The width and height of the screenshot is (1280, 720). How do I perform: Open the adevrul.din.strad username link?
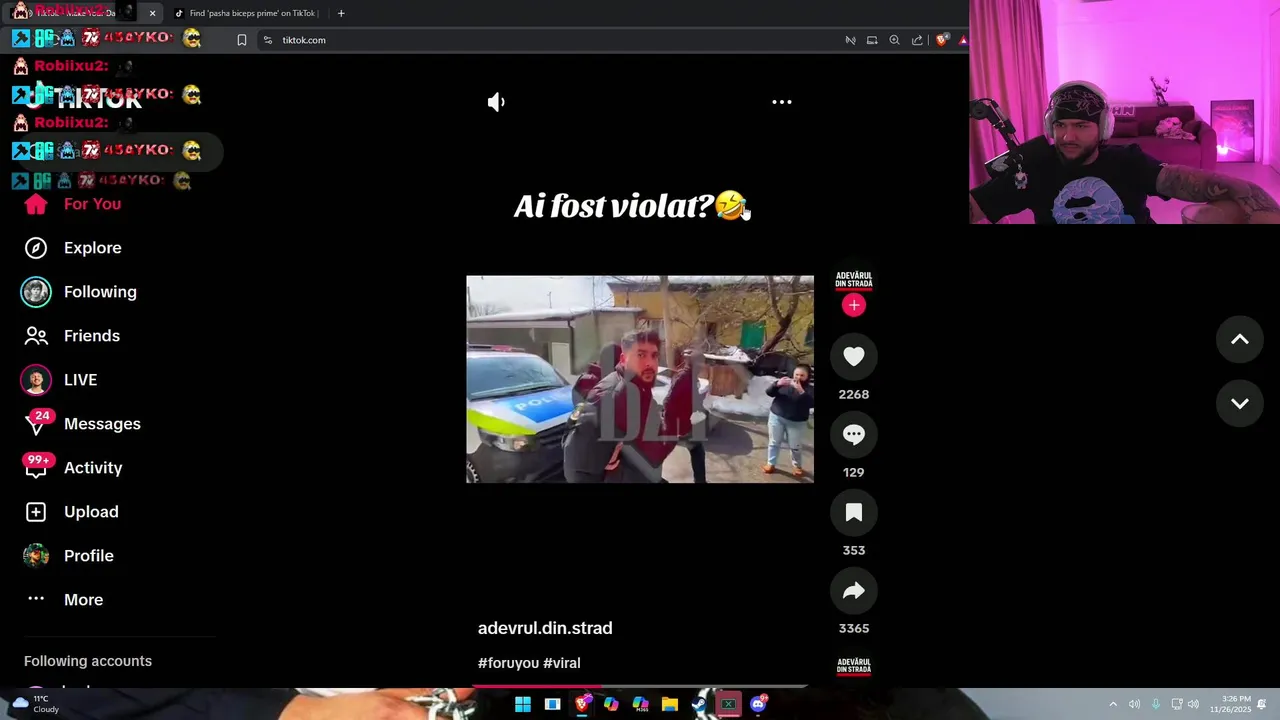545,628
